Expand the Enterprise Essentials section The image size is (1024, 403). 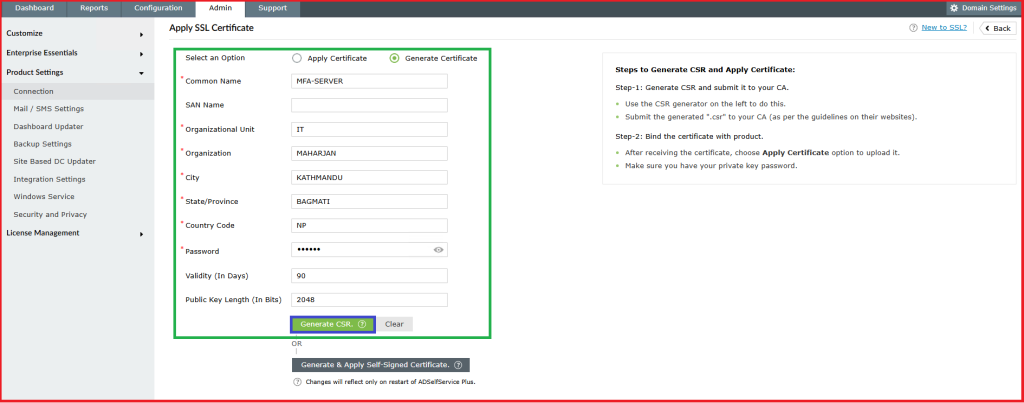pos(141,53)
